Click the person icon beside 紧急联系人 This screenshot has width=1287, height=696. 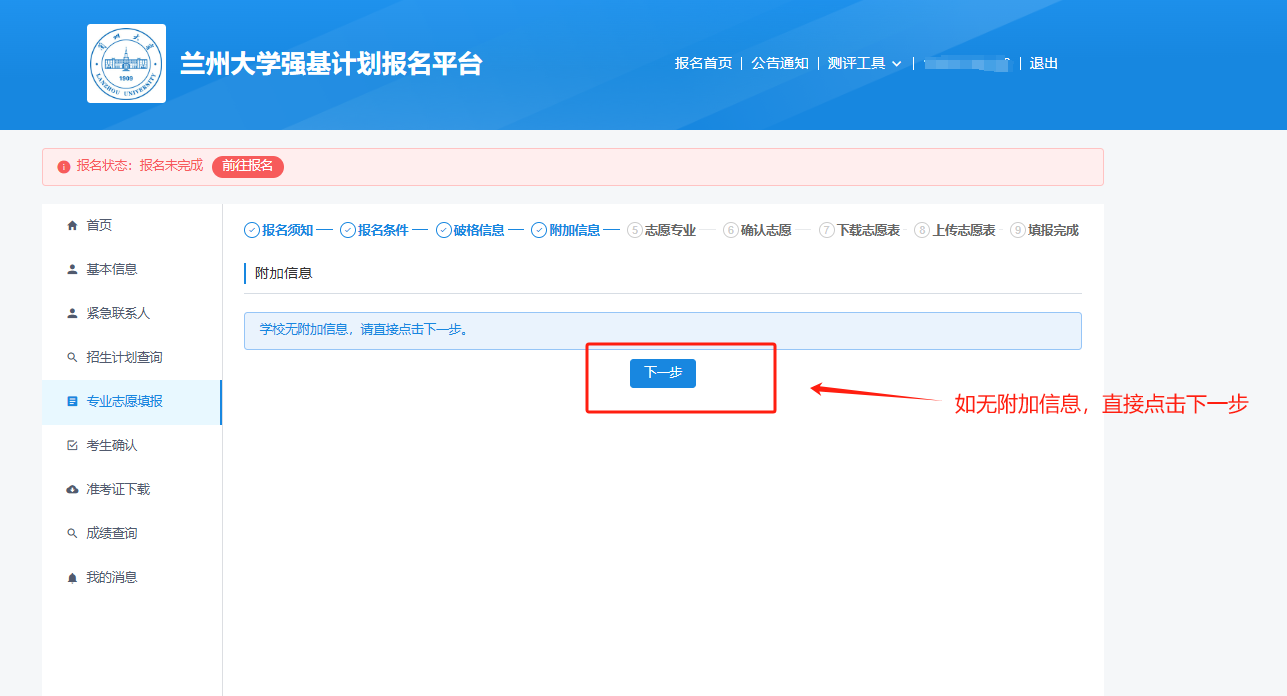tap(72, 314)
